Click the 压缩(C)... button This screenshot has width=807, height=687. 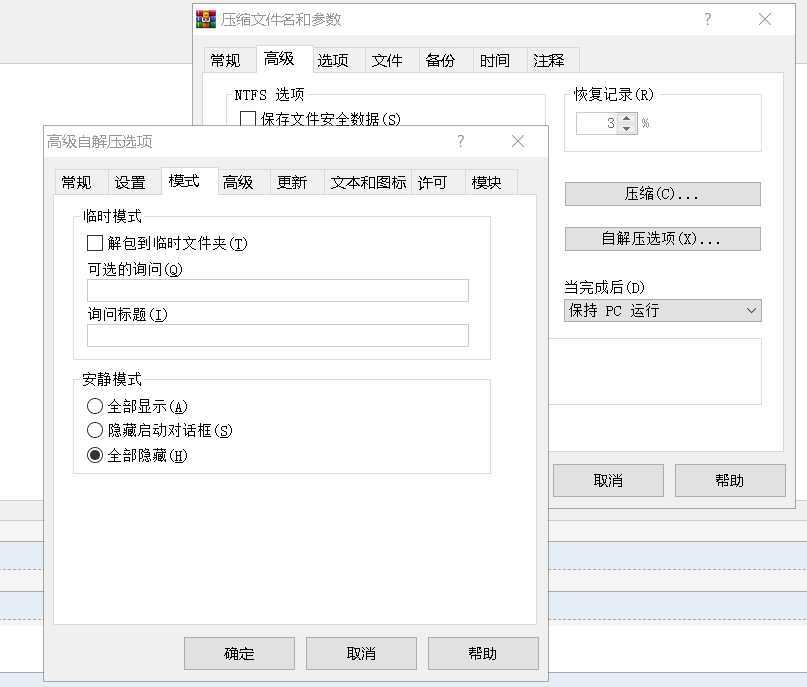[662, 194]
